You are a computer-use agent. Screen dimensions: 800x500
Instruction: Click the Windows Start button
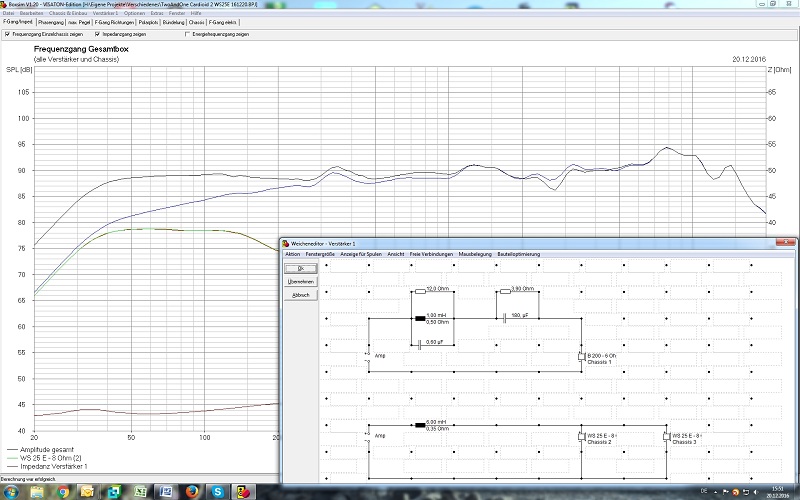click(x=11, y=492)
